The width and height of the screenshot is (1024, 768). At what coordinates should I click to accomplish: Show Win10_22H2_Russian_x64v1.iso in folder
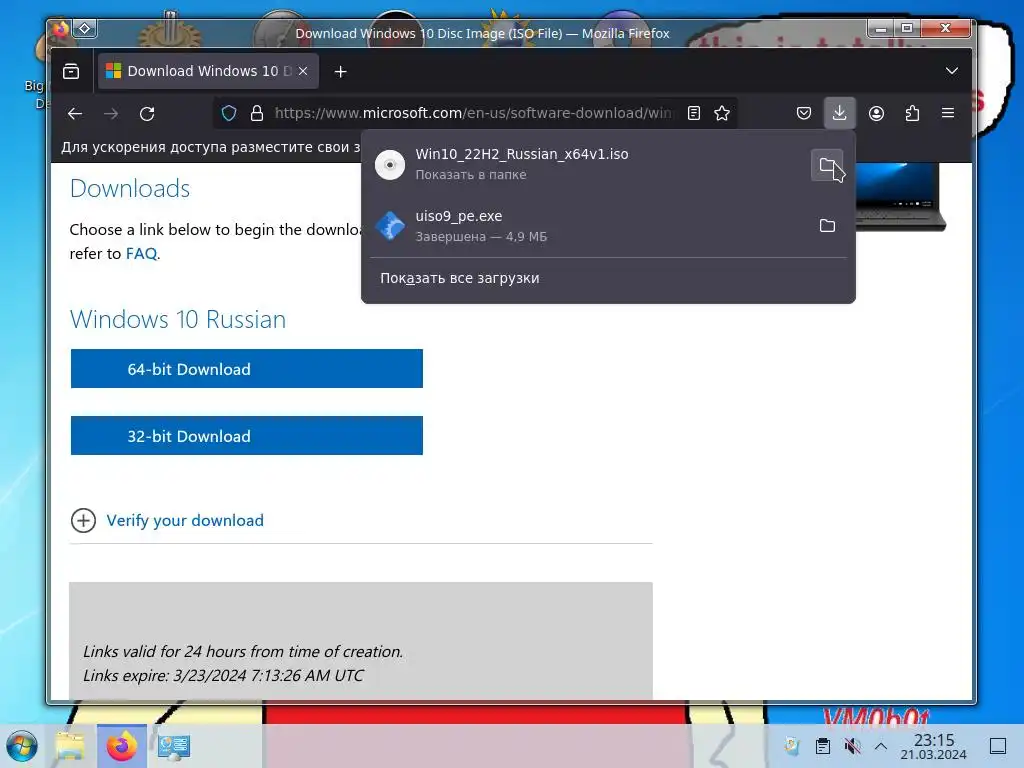point(827,165)
